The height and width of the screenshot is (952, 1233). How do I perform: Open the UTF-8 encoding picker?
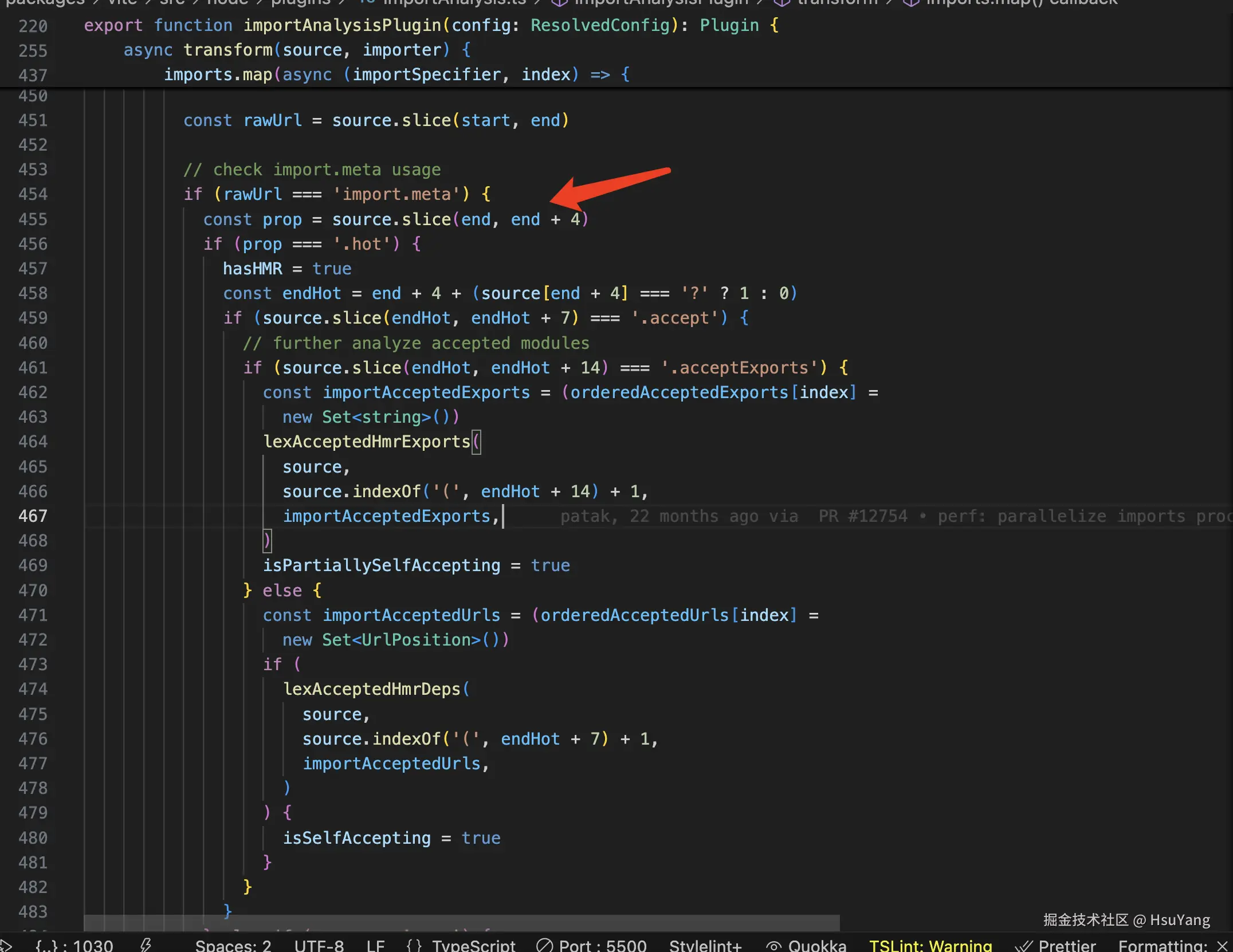click(x=319, y=945)
